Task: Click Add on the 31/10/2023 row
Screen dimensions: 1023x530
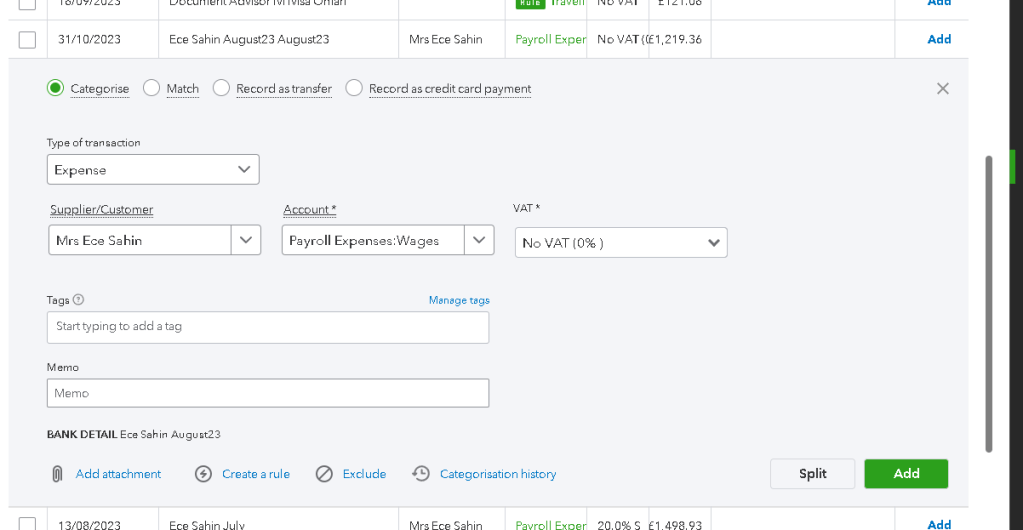Action: tap(939, 39)
